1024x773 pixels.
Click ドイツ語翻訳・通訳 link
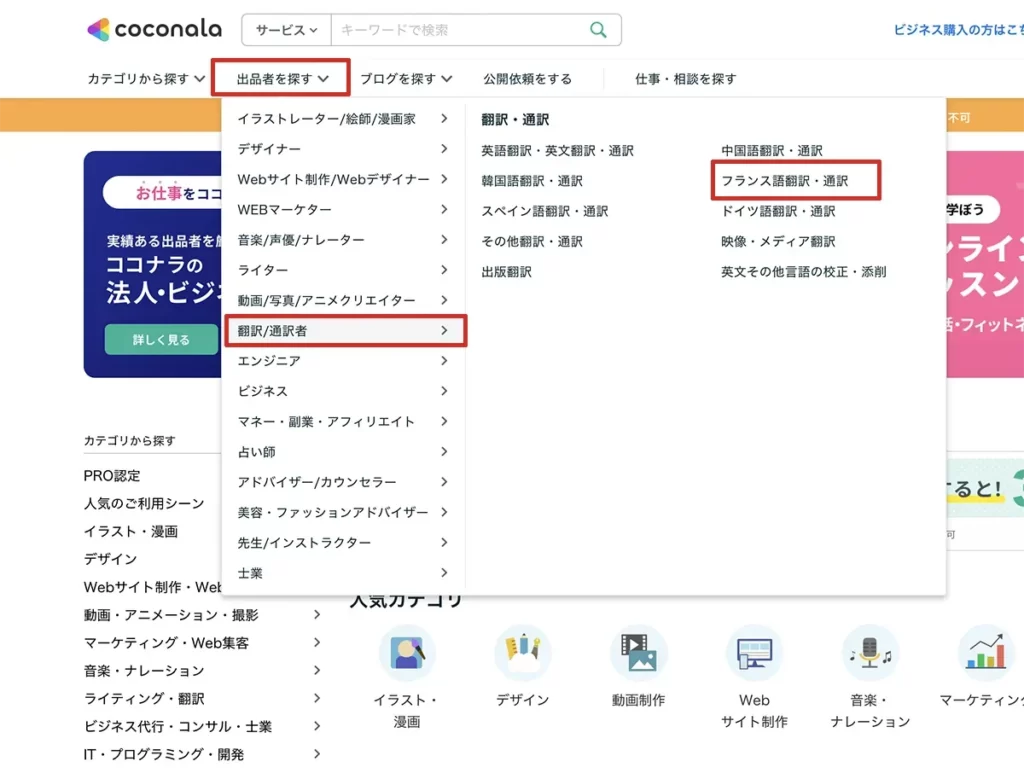(778, 211)
